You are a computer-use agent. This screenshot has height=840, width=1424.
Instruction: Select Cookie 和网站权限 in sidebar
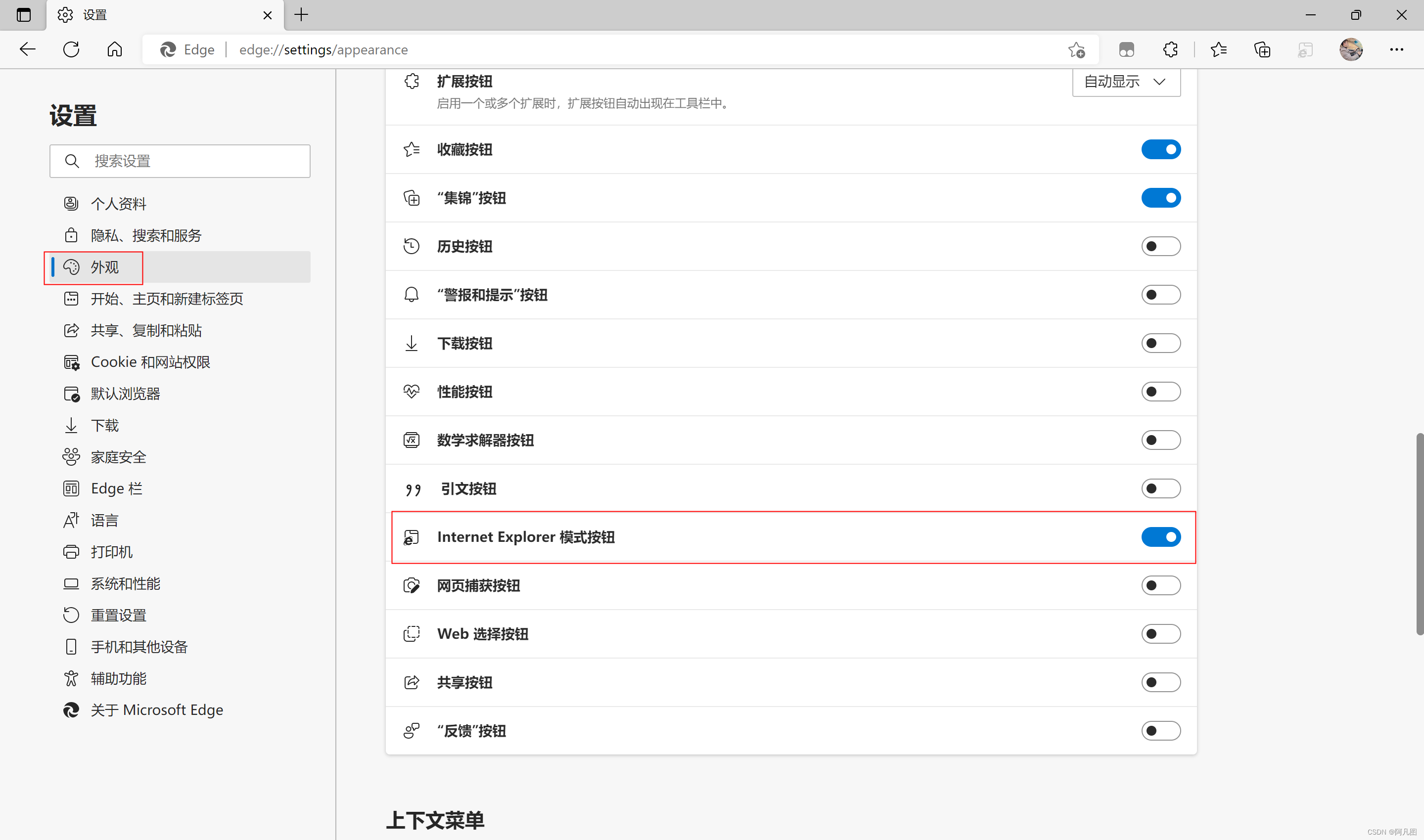[x=150, y=362]
